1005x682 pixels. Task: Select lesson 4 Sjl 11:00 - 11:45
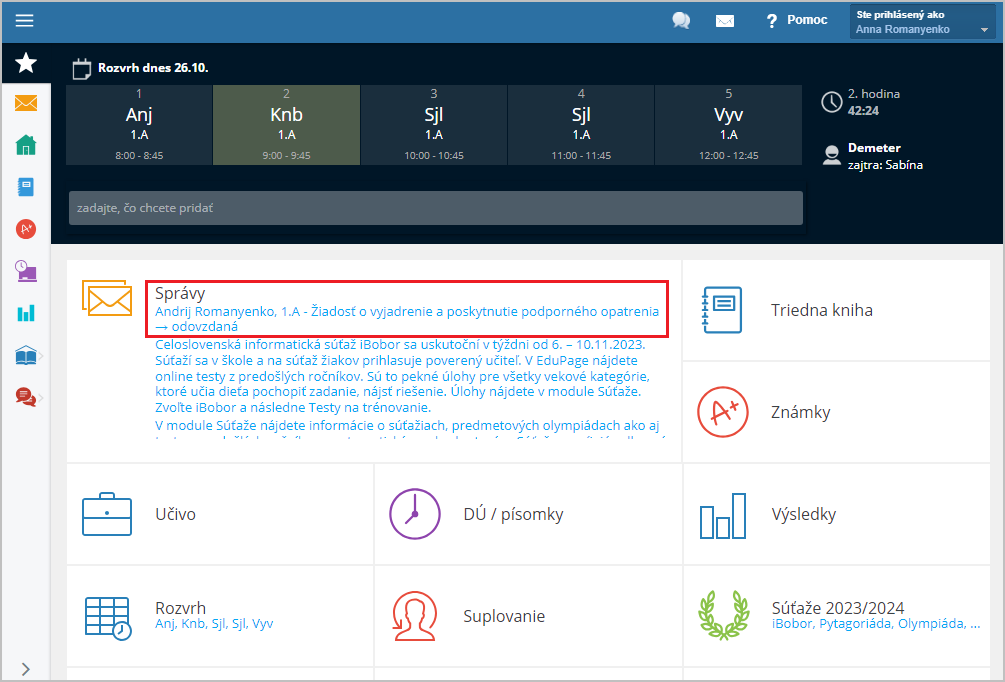[x=581, y=125]
